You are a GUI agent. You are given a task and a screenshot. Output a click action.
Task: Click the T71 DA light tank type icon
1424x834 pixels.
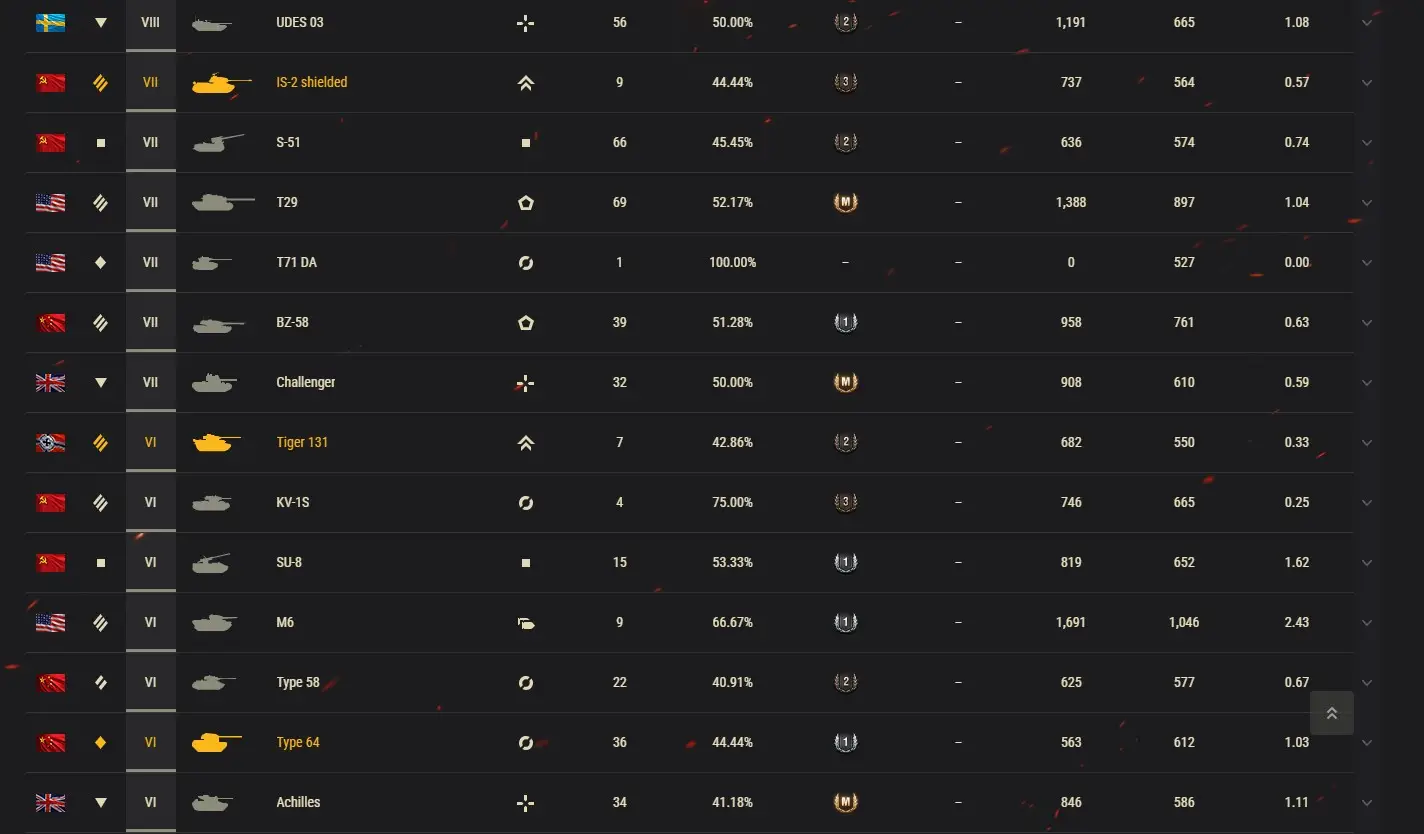click(101, 263)
